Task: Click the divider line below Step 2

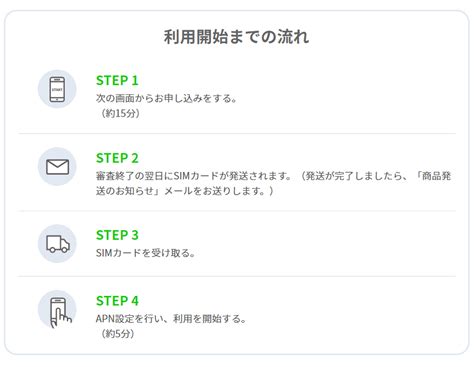Action: click(x=237, y=211)
